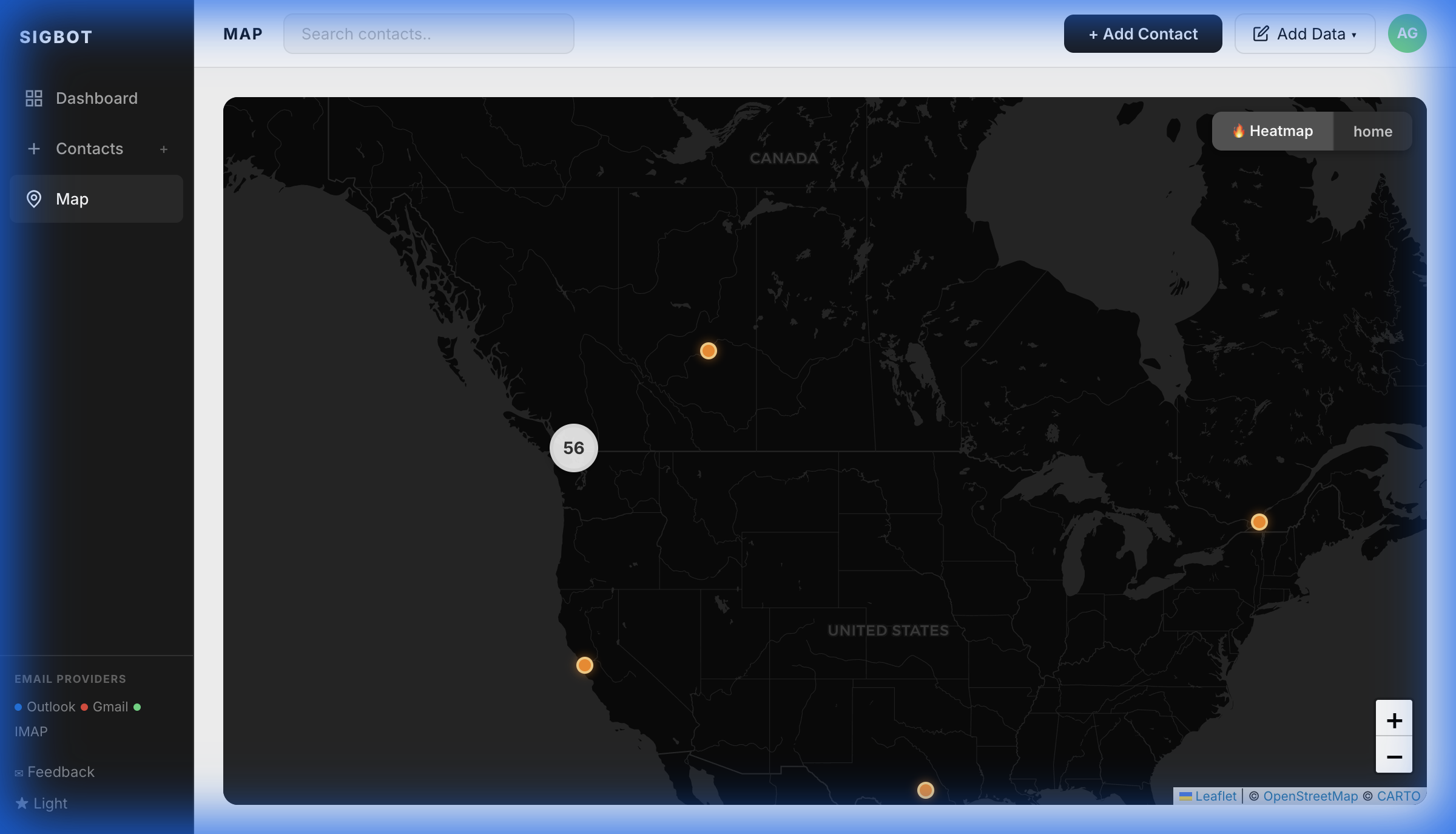Expand the Contacts section in sidebar
The image size is (1456, 834).
[x=89, y=149]
